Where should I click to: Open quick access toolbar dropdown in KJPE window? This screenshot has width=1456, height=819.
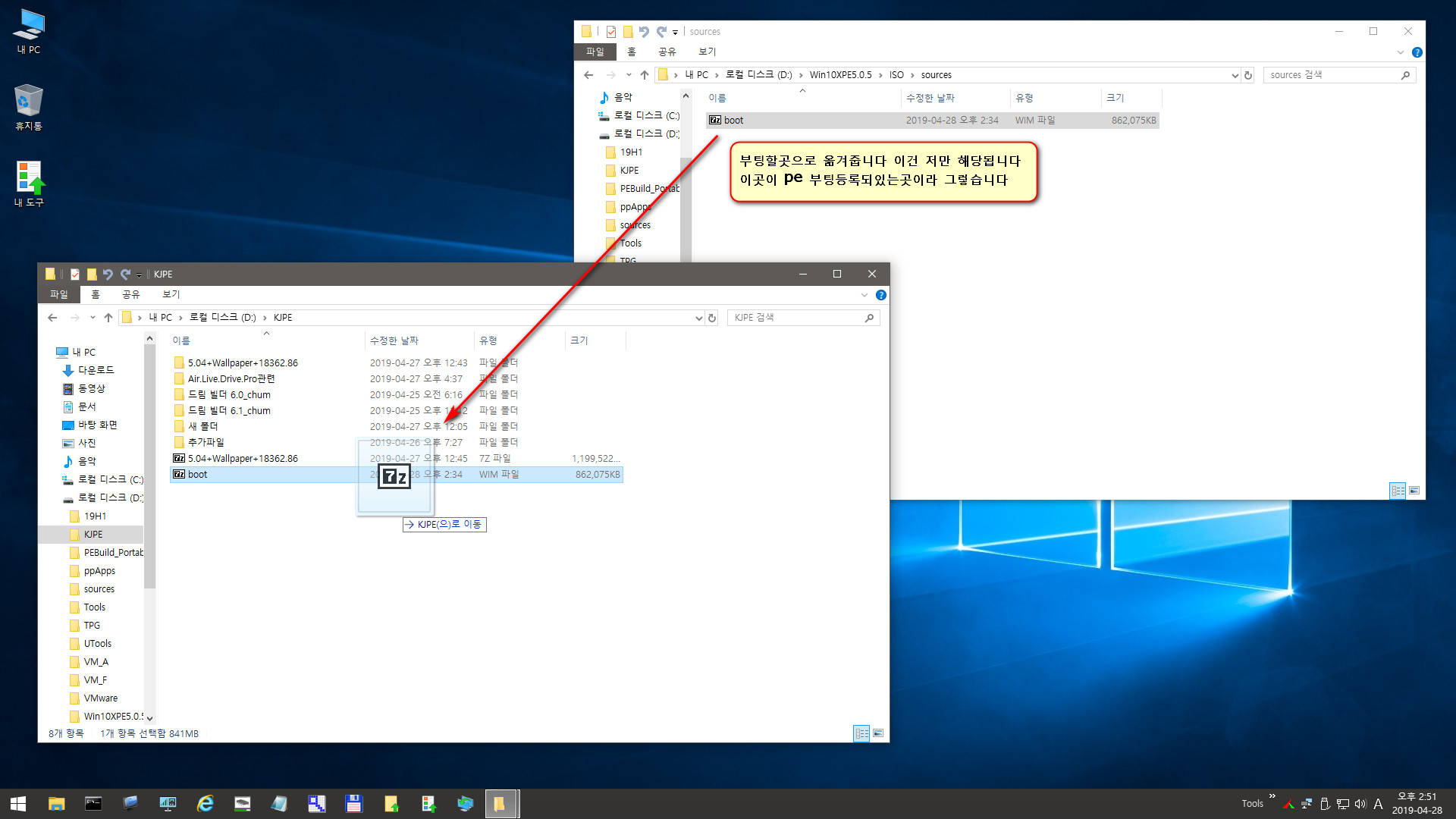[139, 275]
